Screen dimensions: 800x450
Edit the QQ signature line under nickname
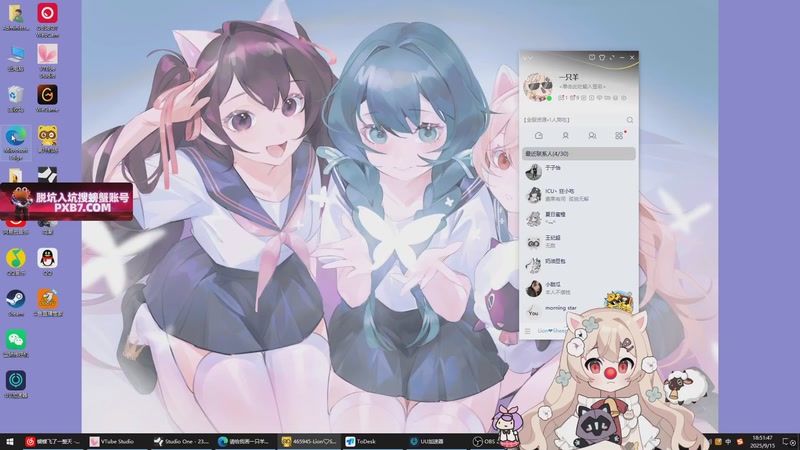(582, 87)
